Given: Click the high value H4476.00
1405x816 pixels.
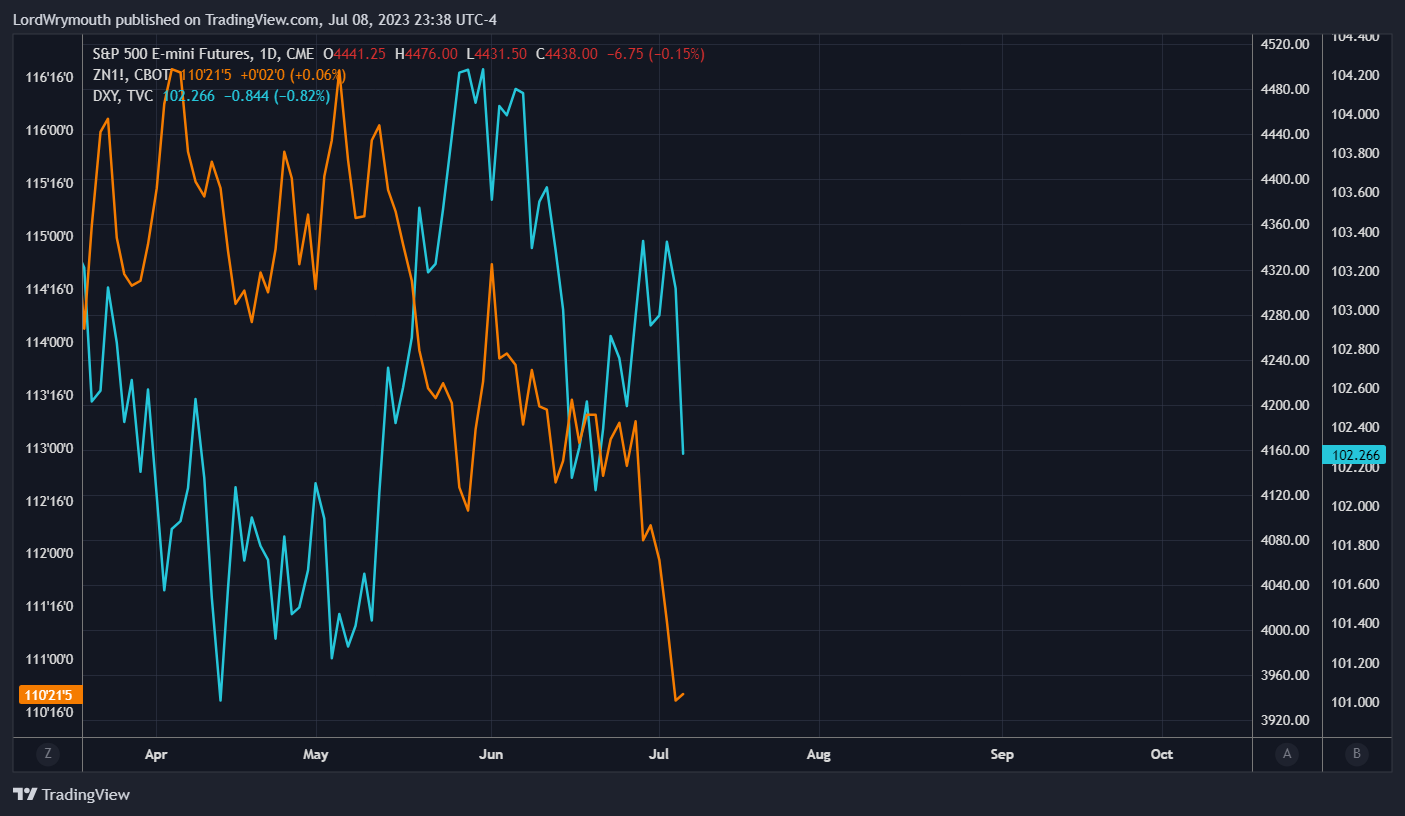Looking at the screenshot, I should 426,54.
